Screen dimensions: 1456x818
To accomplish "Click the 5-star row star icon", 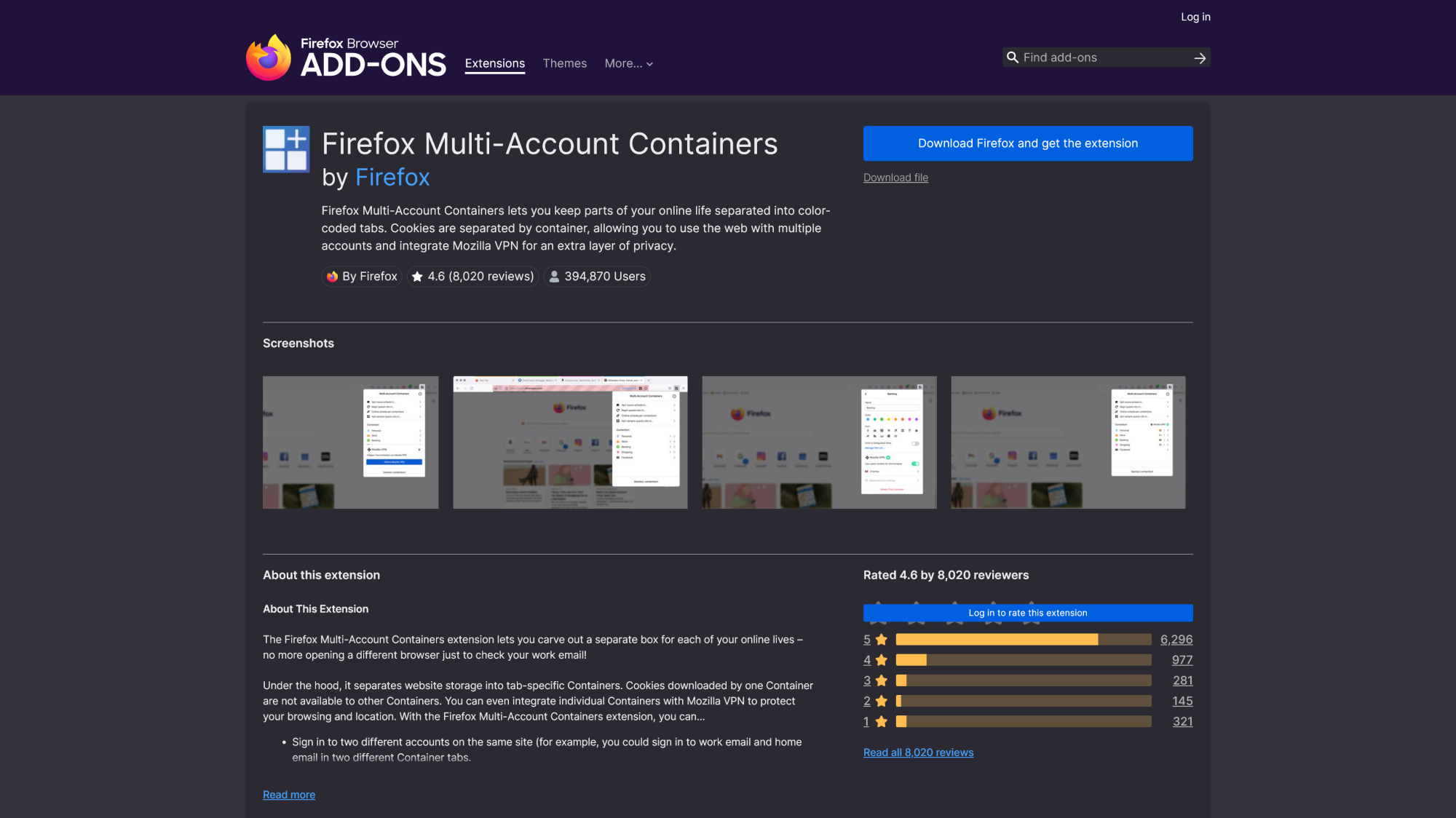I will click(882, 640).
